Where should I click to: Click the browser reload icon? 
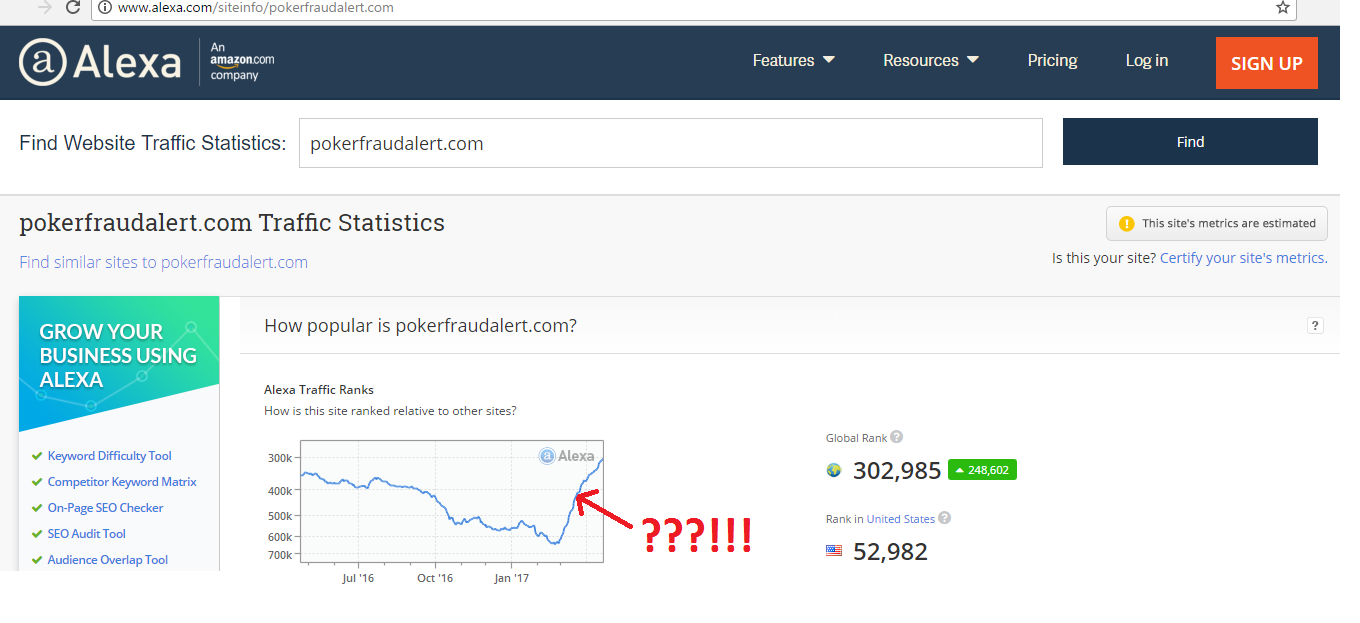coord(73,8)
